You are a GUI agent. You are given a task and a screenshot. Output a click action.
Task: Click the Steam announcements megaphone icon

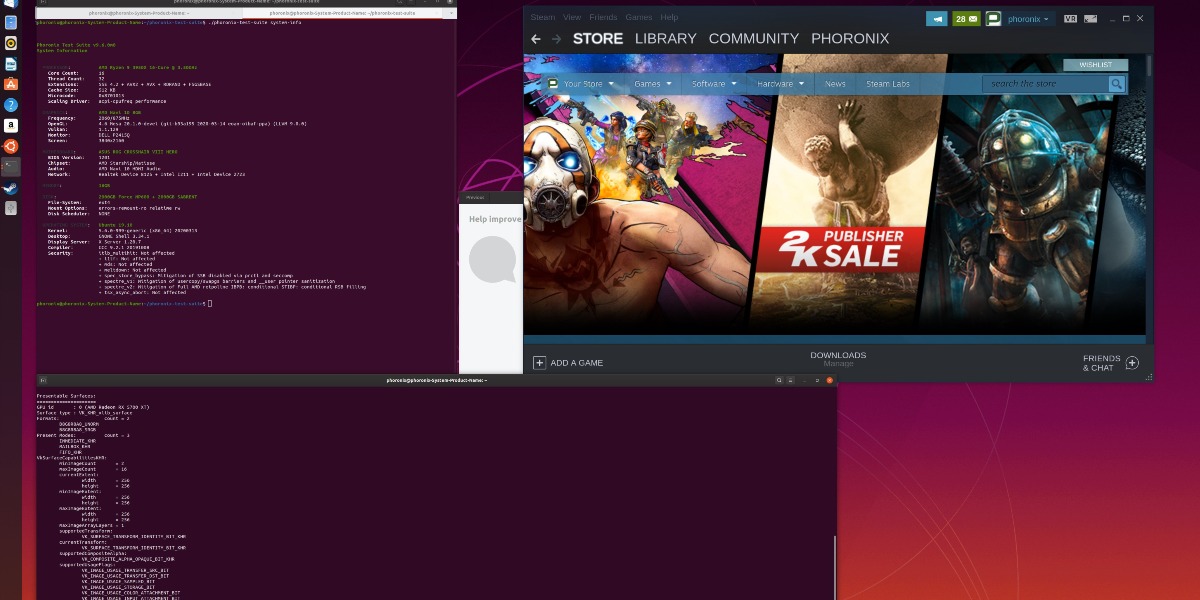coord(936,18)
